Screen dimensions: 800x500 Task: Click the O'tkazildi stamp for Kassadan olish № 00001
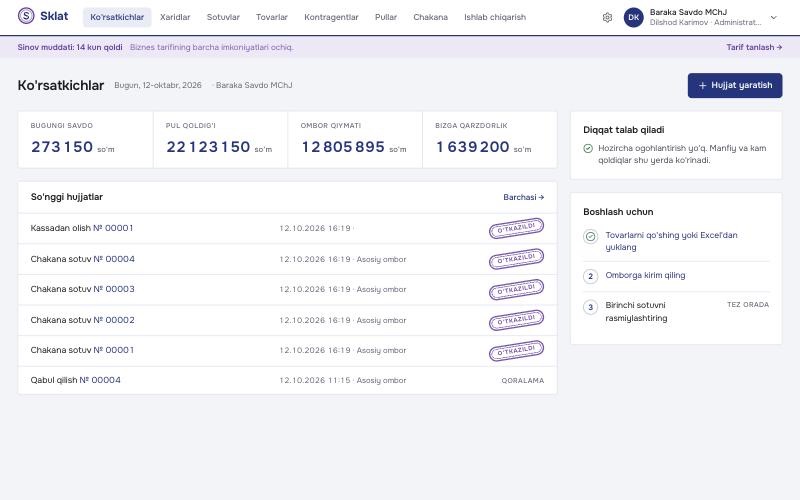tap(516, 228)
